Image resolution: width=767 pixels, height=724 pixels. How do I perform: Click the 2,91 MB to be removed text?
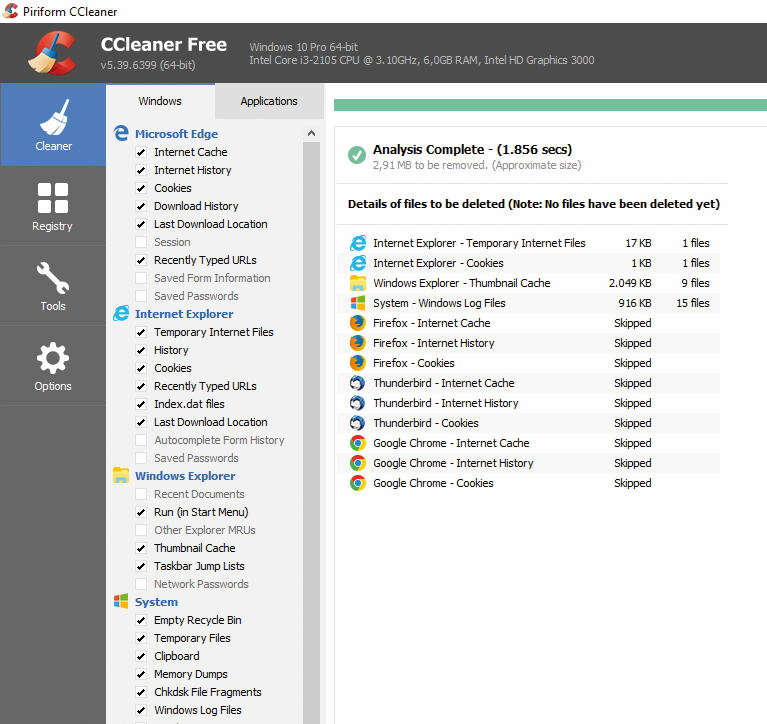click(477, 165)
